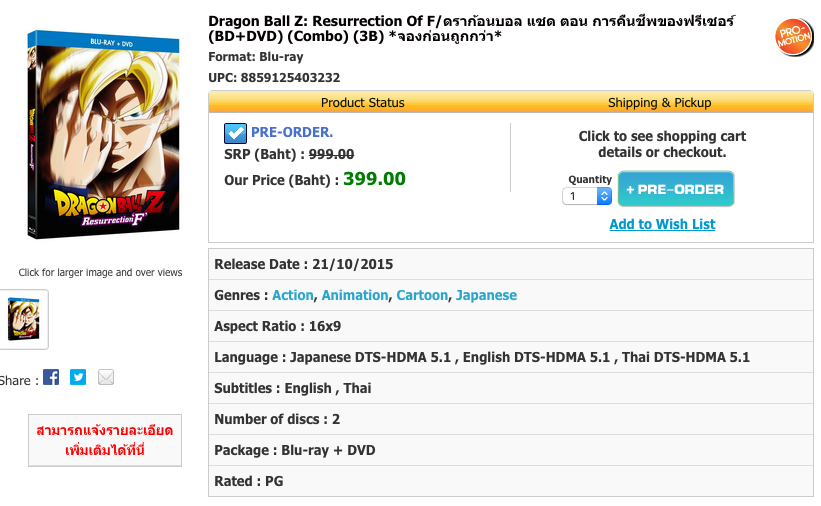Add item to Wish List
Screen dimensions: 821x506
[x=662, y=224]
